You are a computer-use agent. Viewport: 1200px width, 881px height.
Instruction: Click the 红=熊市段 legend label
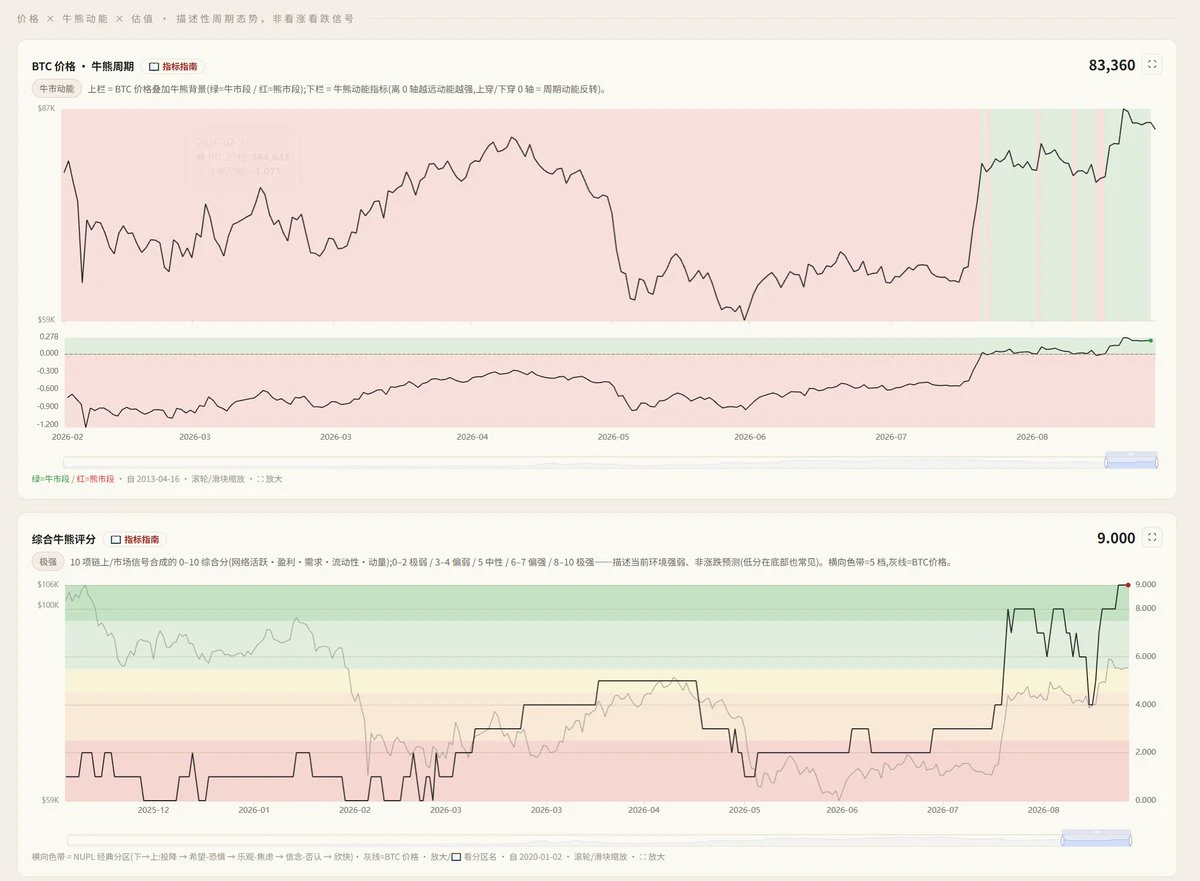click(95, 479)
